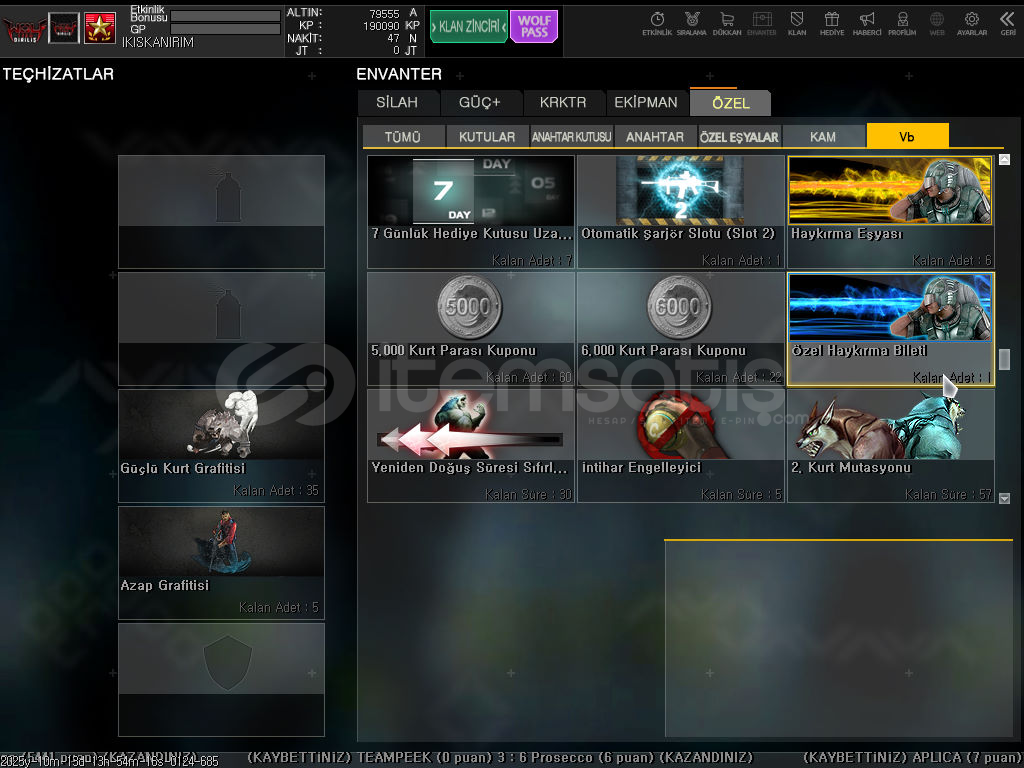
Task: Select the KAM sub-tab
Action: click(823, 136)
